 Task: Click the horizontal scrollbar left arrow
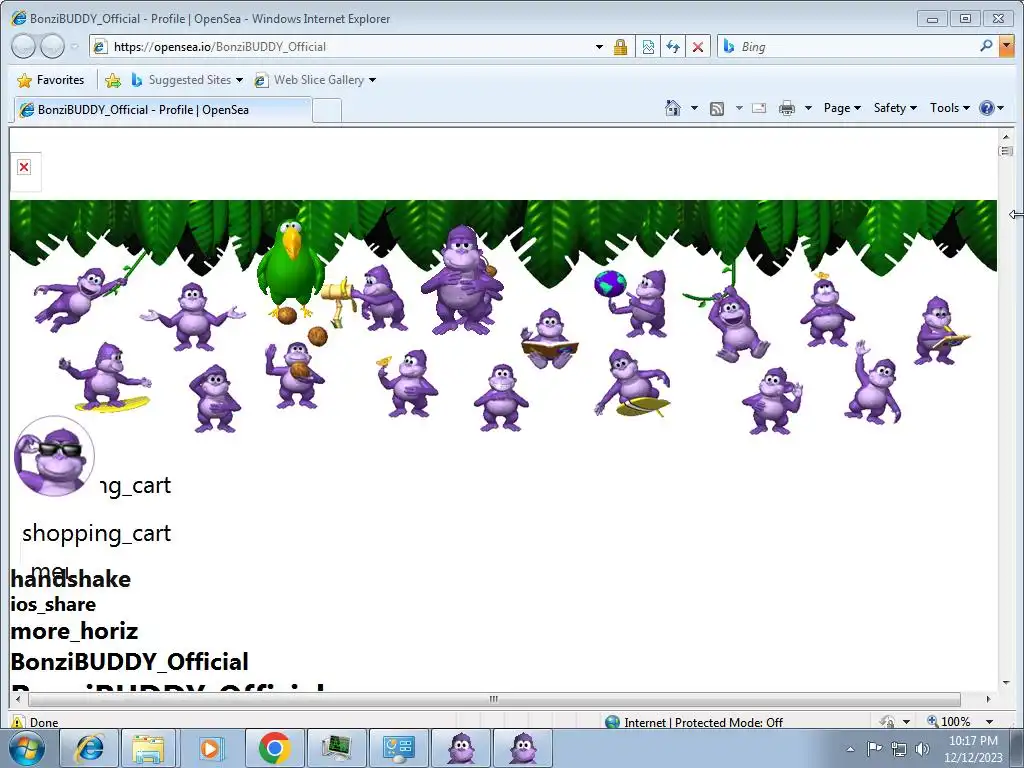(x=18, y=699)
